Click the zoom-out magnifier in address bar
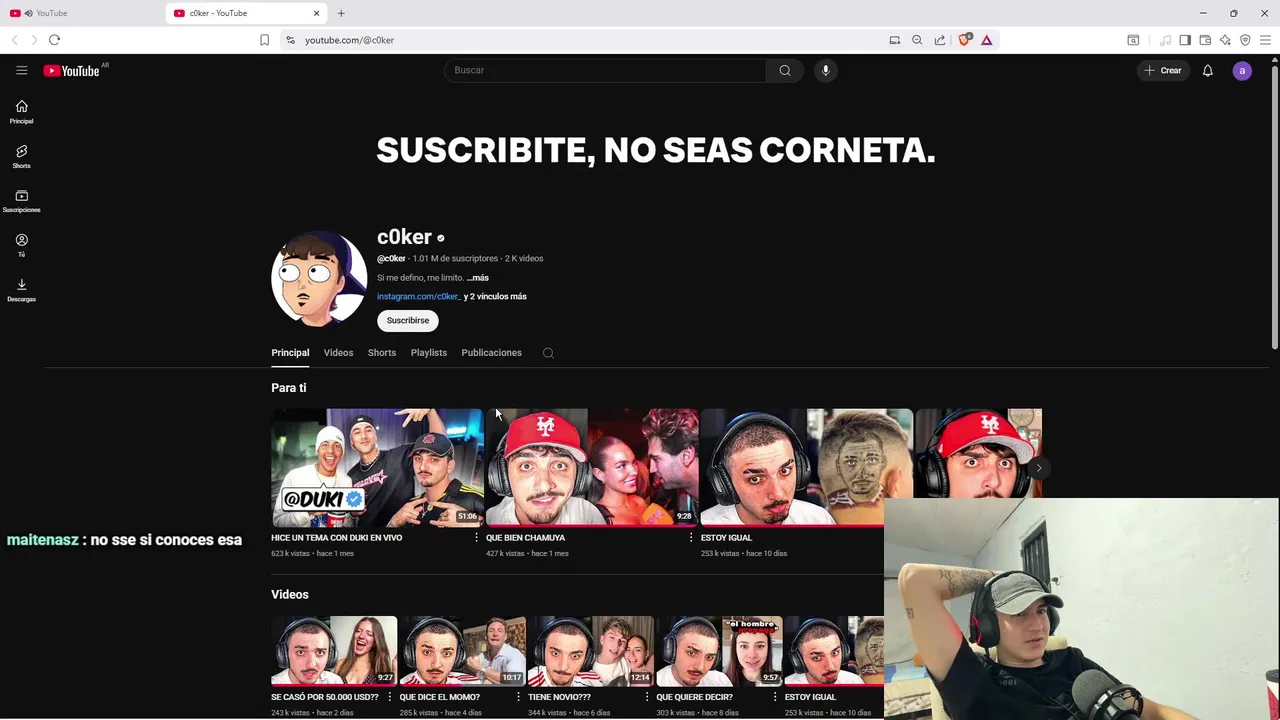 [917, 40]
